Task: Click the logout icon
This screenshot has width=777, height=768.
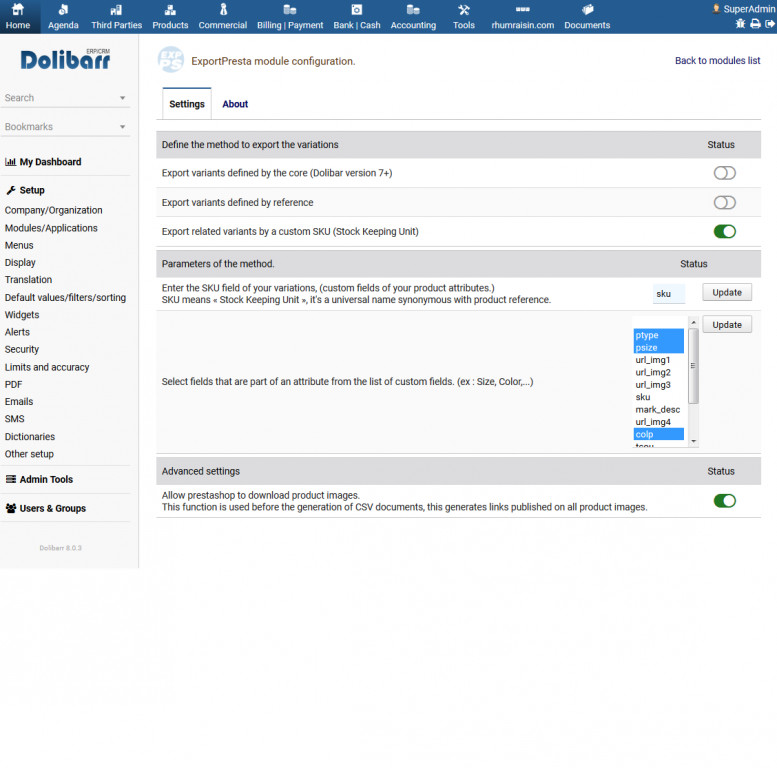Action: point(770,23)
